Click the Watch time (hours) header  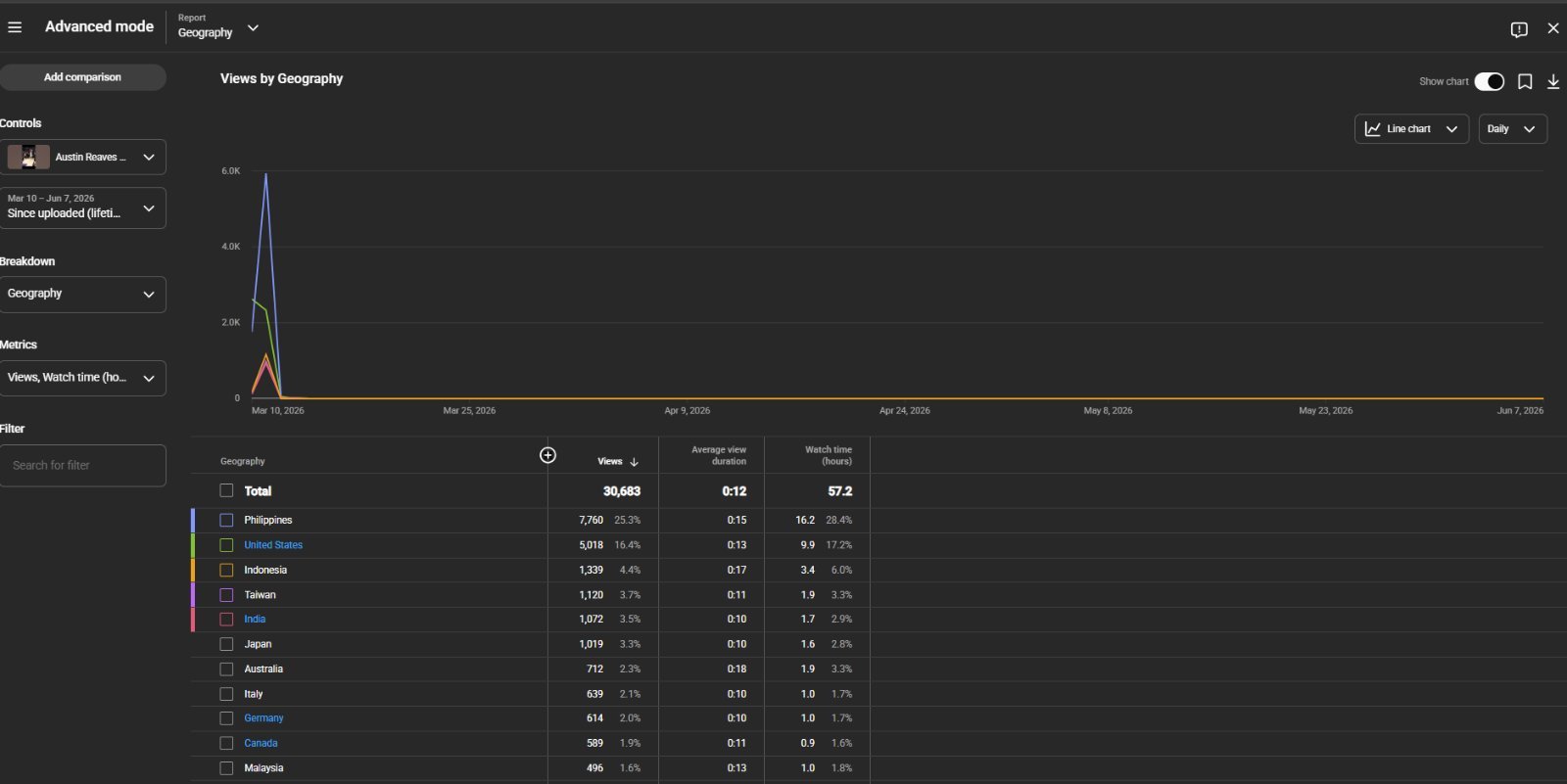pos(829,455)
